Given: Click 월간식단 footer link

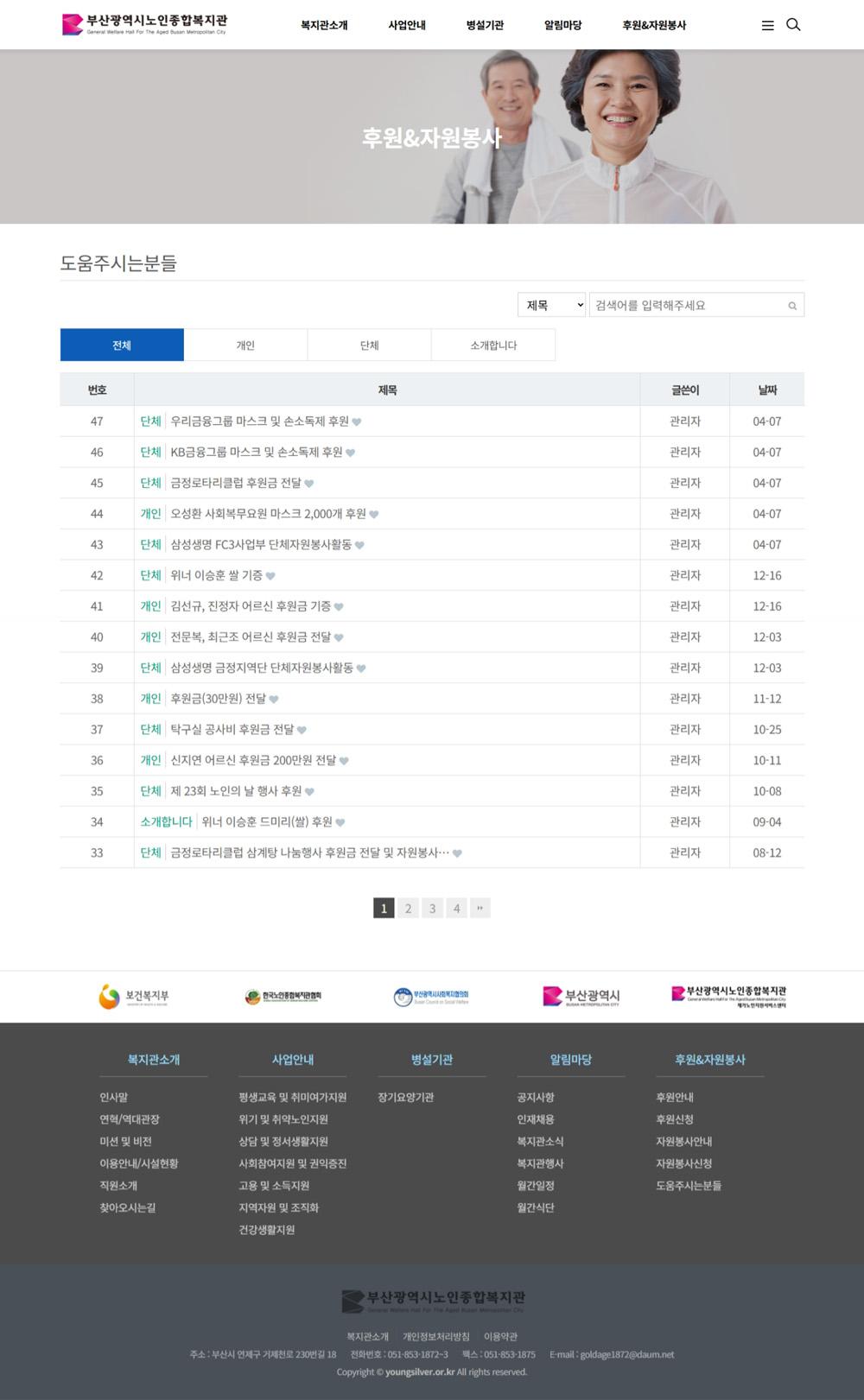Looking at the screenshot, I should tap(536, 1208).
